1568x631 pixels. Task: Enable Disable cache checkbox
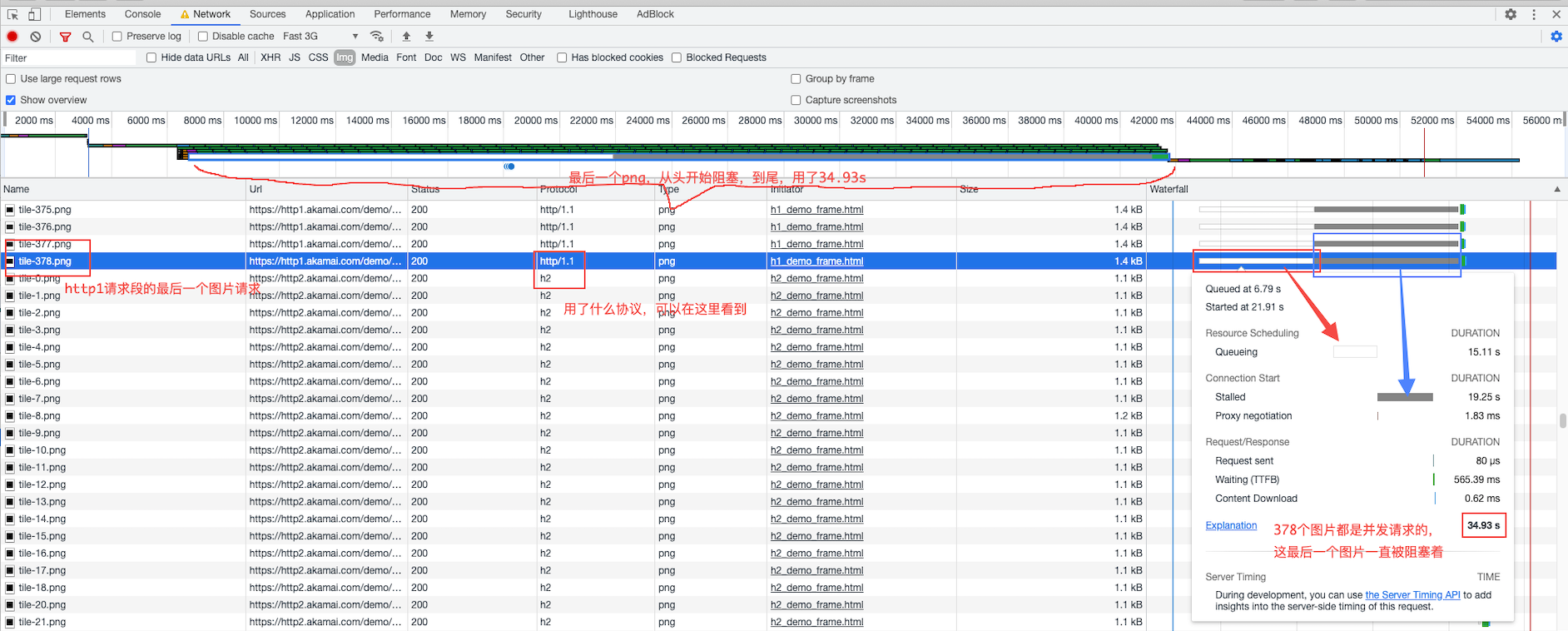coord(203,37)
